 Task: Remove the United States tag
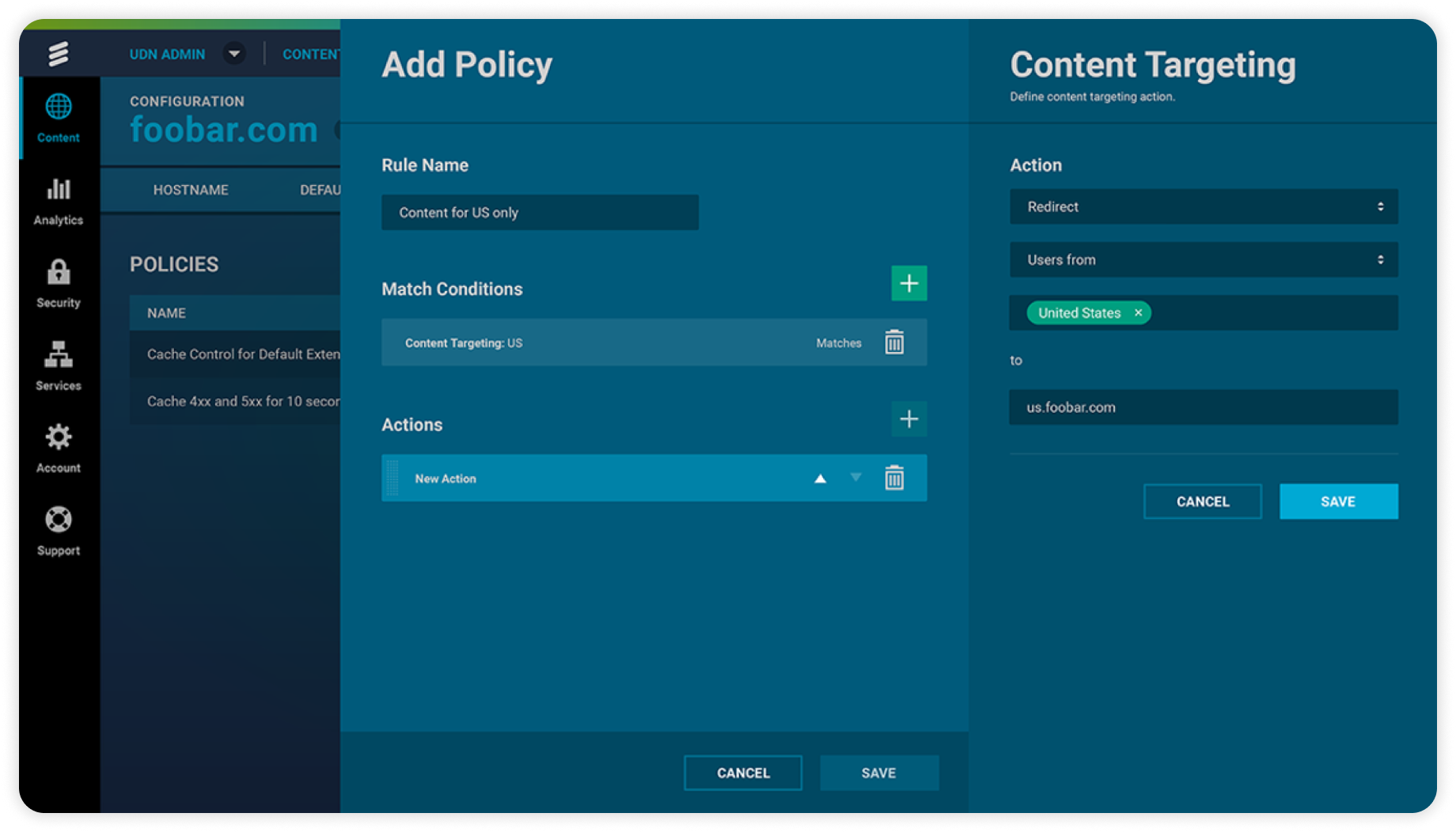click(x=1138, y=313)
